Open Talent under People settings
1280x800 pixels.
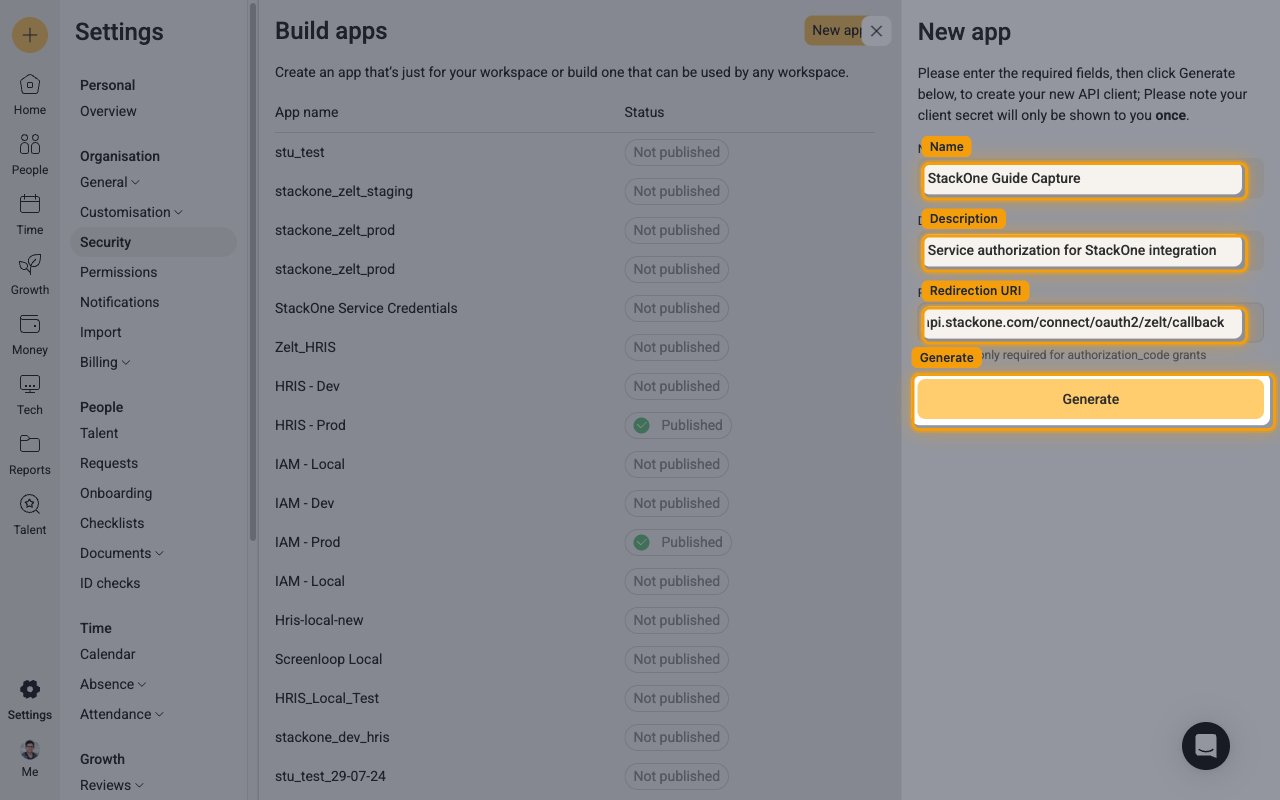pos(99,433)
